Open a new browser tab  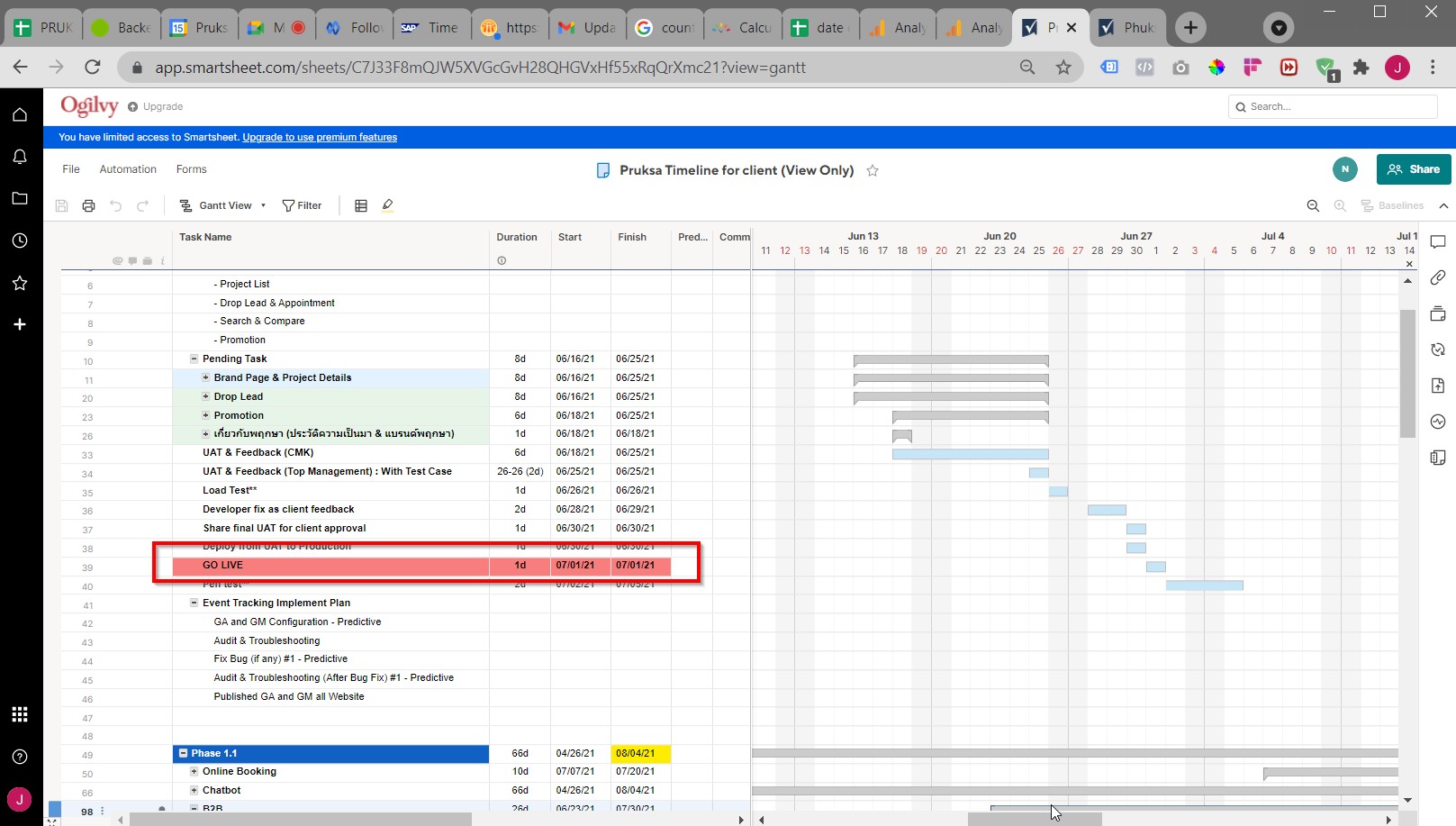click(1190, 28)
